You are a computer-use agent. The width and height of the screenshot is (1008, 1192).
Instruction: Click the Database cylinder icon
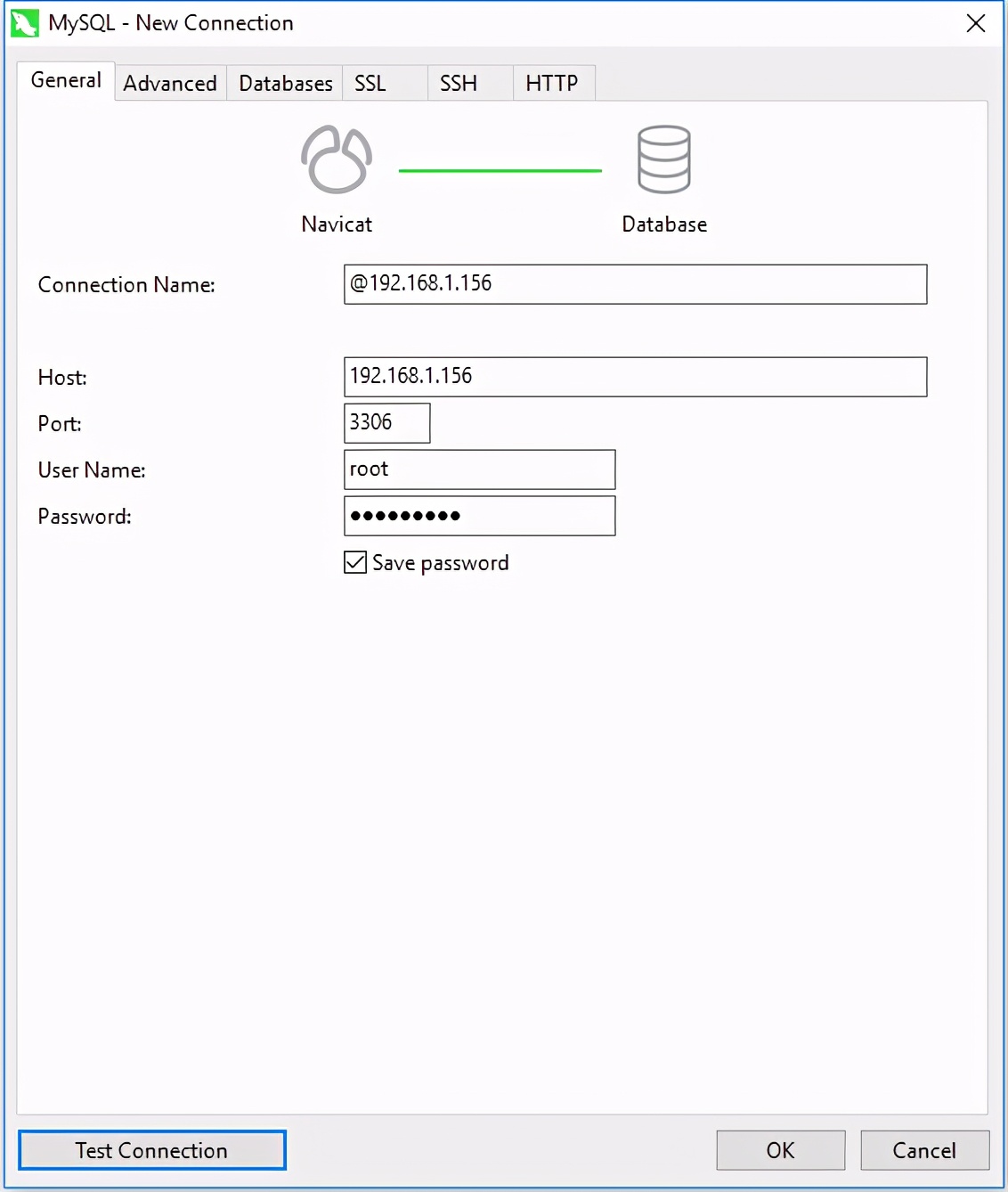664,159
